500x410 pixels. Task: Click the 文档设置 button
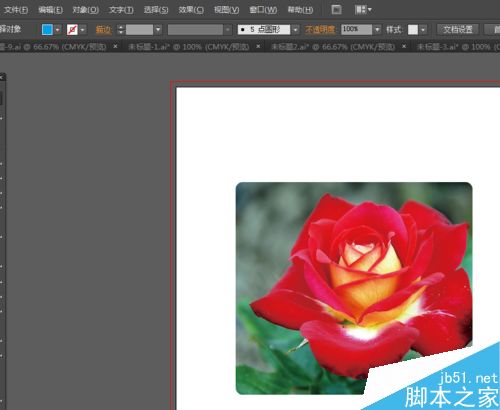458,30
